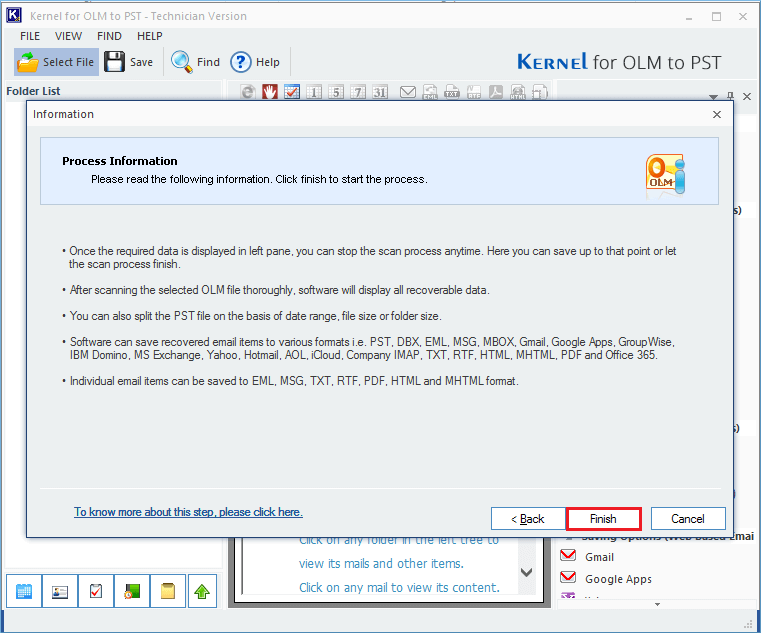
Task: Open the VIEW menu
Action: 68,36
